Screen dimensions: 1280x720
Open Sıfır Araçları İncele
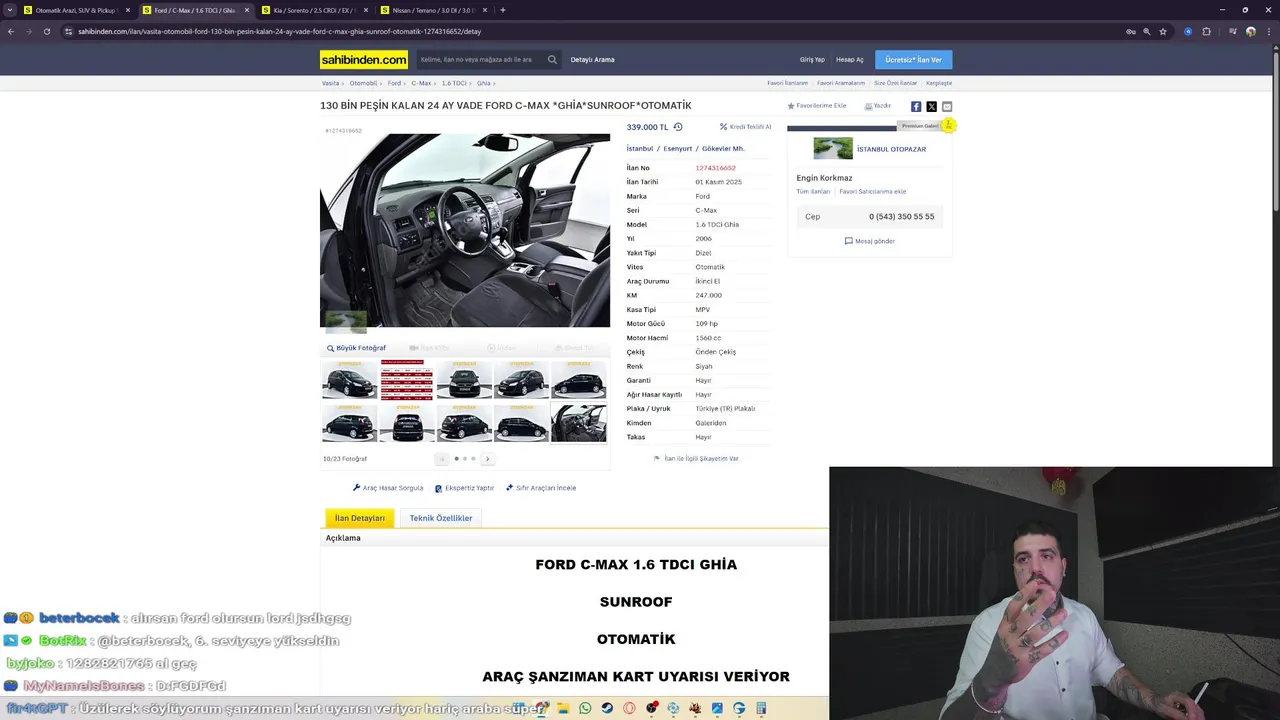(x=541, y=488)
